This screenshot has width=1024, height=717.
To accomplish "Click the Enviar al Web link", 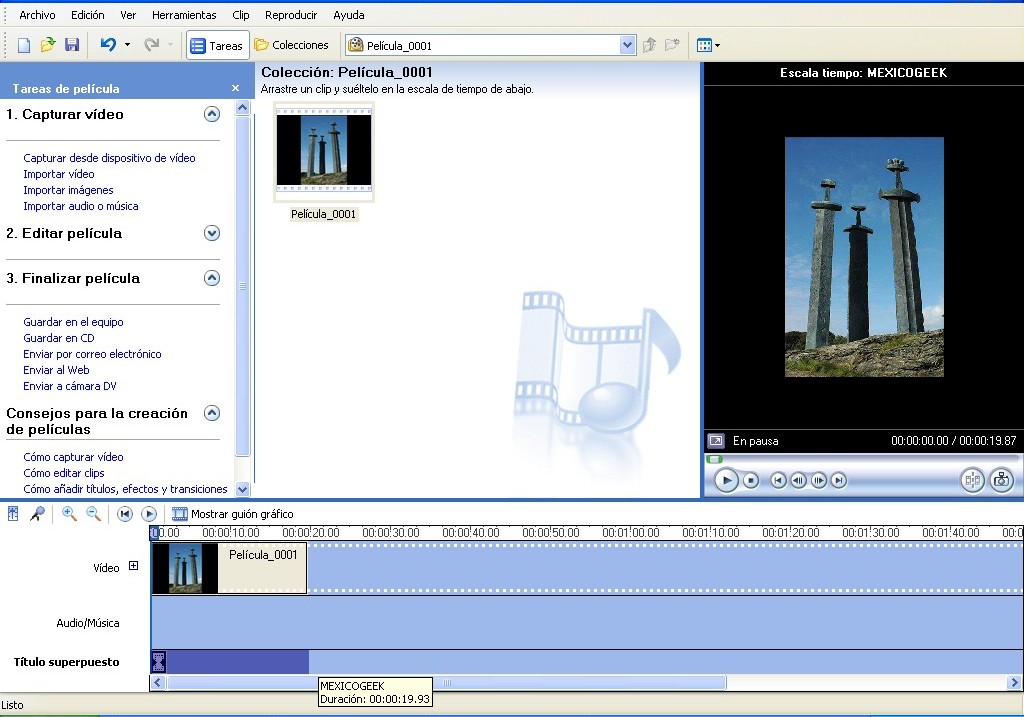I will click(x=56, y=370).
